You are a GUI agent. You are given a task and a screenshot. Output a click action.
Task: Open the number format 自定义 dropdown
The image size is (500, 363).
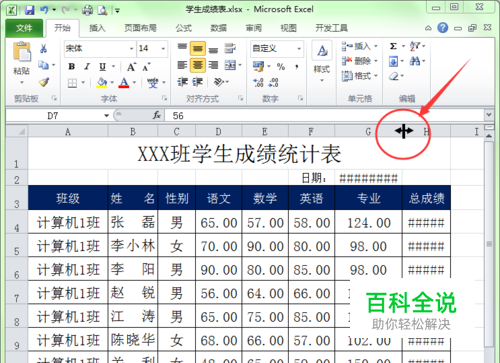(x=299, y=49)
